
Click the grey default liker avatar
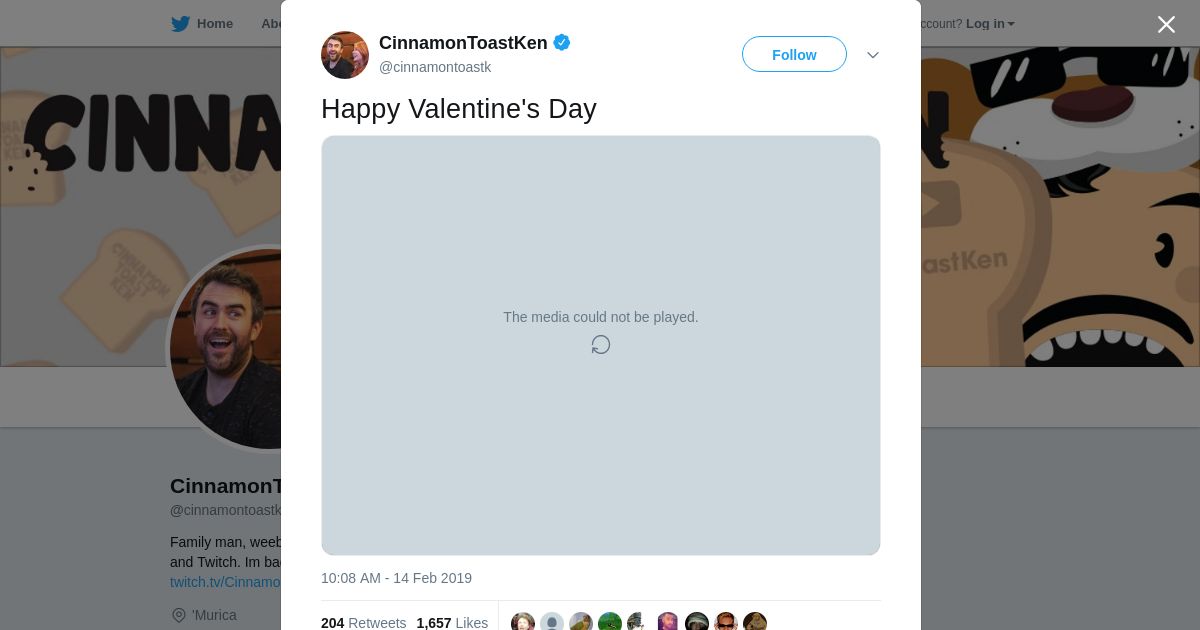pos(552,622)
